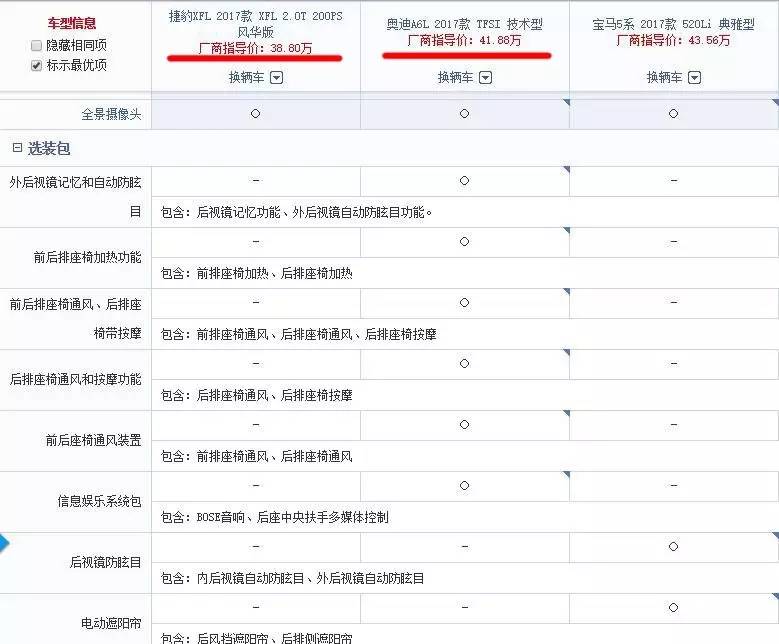Click the blue arrow tab at left edge
This screenshot has height=644, width=779.
point(4,543)
